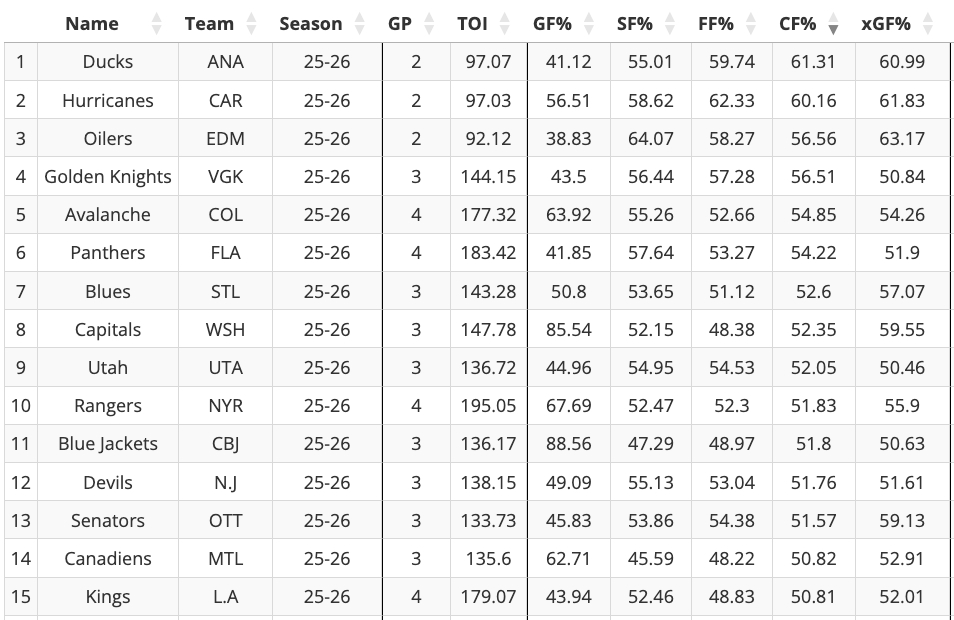Select the Ducks team name cell
The width and height of the screenshot is (954, 620).
pos(108,62)
